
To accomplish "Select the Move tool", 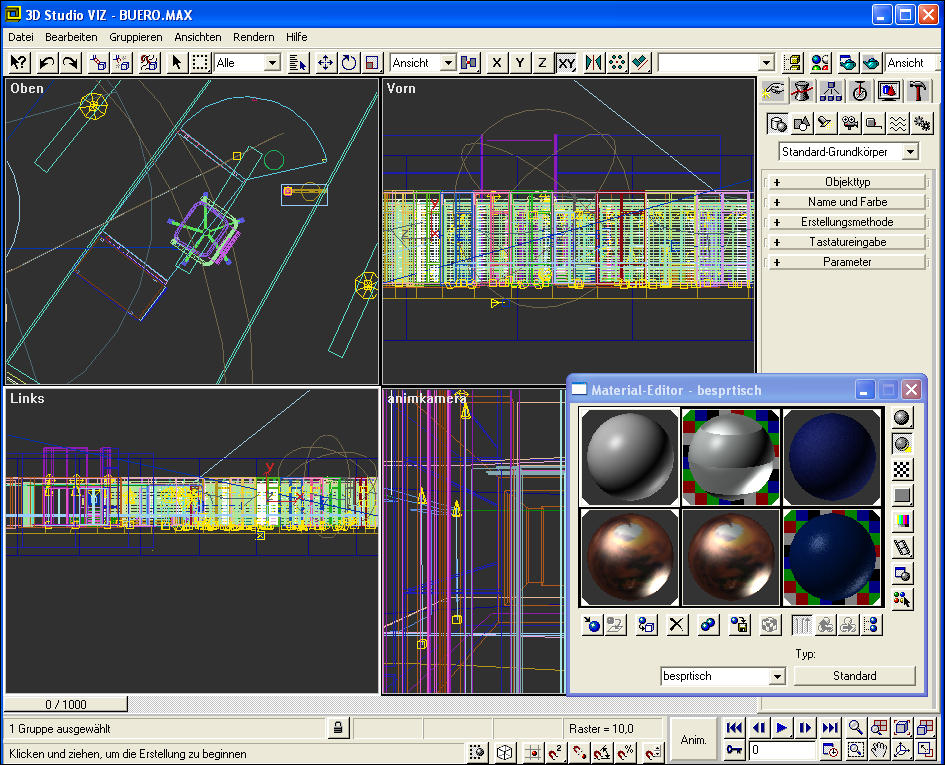I will (325, 63).
